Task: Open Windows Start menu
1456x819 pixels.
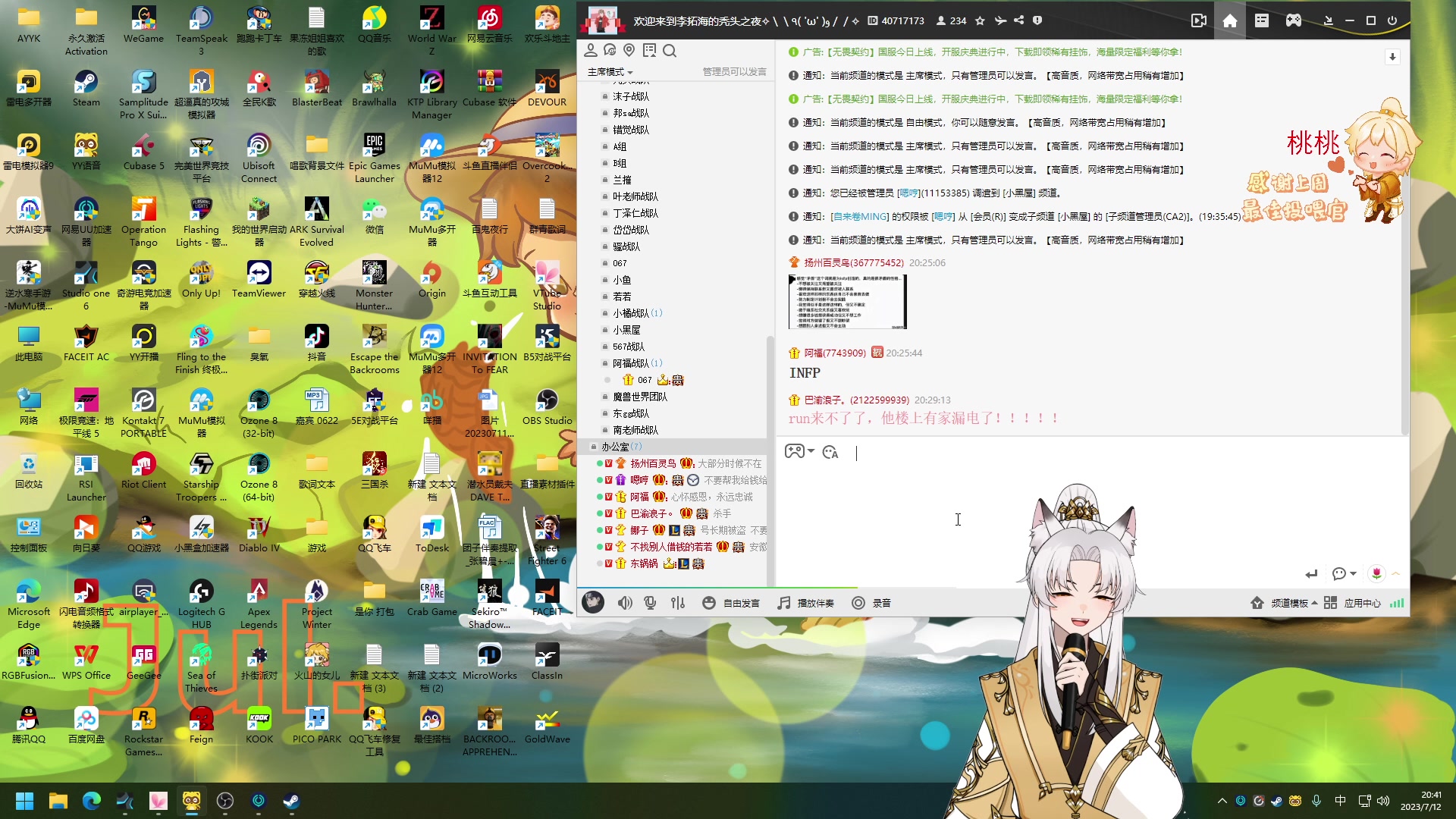Action: tap(25, 801)
